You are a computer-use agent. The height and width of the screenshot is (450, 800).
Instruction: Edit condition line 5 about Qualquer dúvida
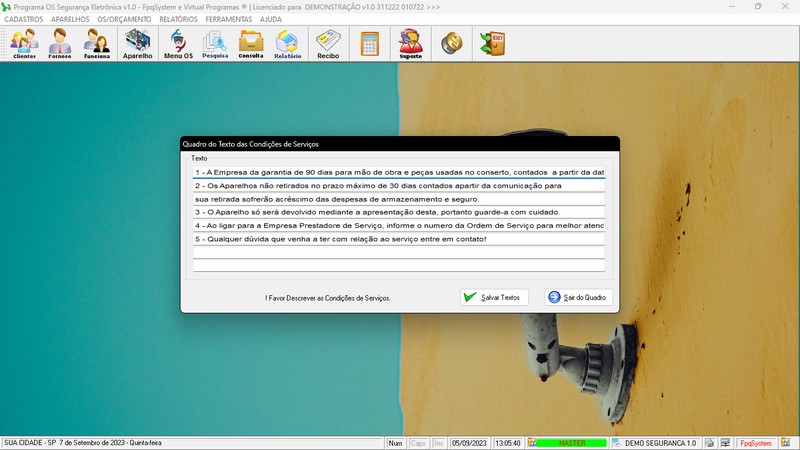399,239
